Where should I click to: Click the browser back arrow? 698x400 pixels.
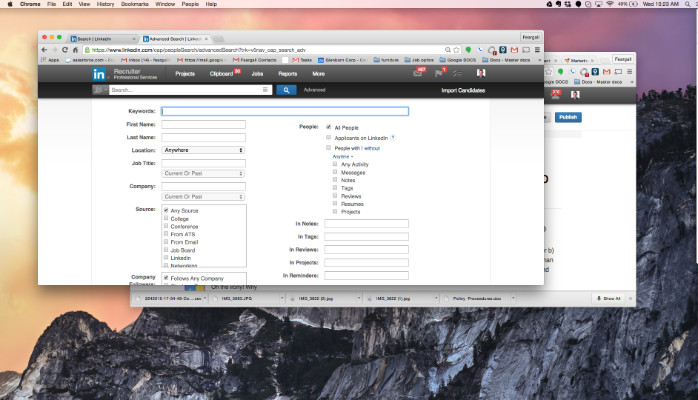44,50
